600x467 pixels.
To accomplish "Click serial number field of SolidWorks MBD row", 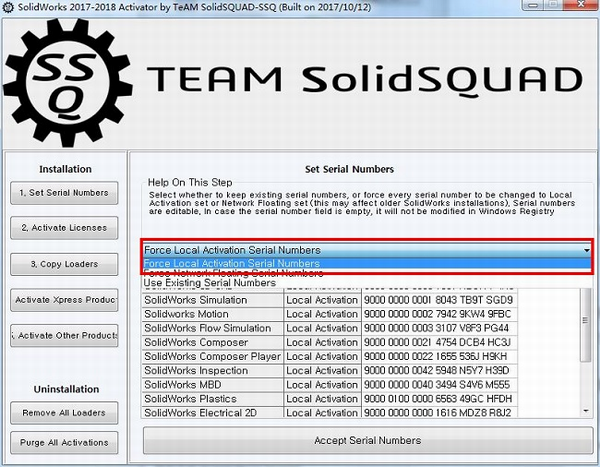I will tap(439, 385).
